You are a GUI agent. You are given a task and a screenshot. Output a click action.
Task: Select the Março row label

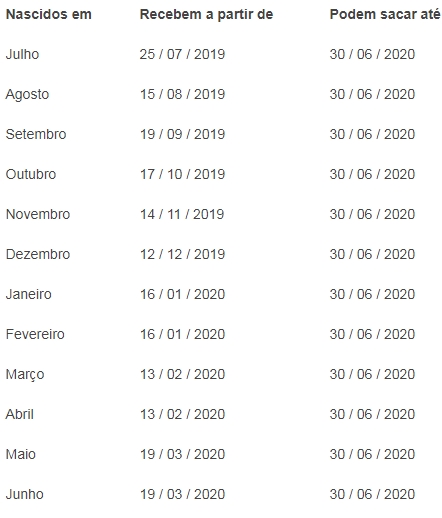tap(25, 375)
